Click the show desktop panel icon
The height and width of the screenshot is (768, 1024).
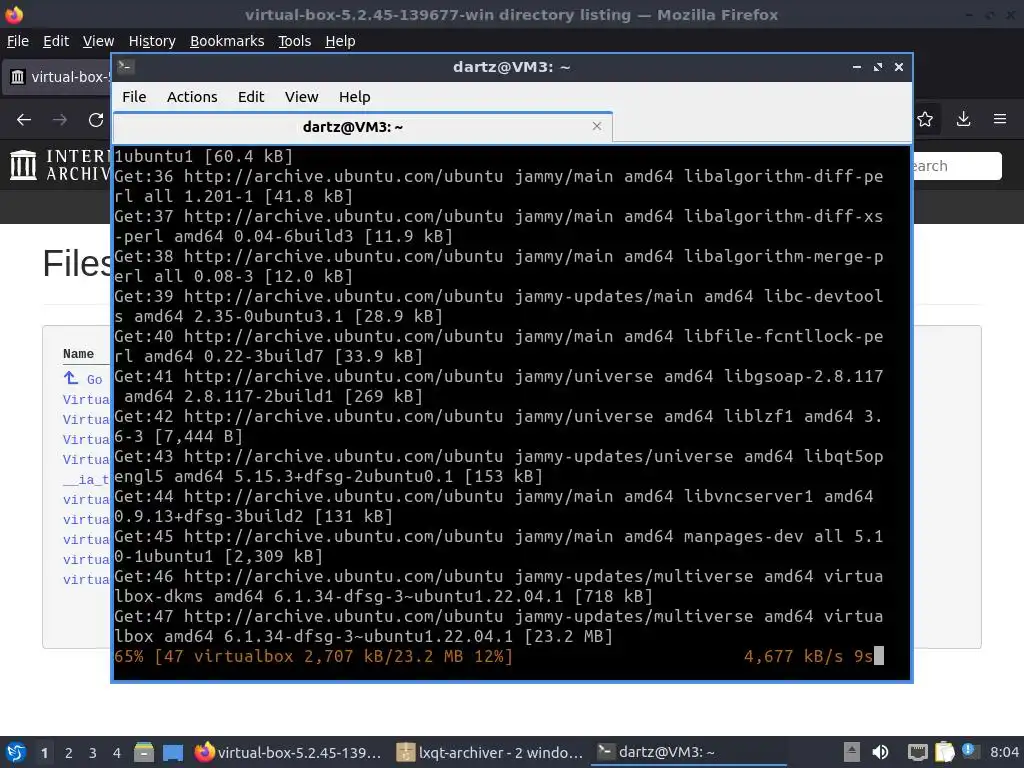[173, 752]
